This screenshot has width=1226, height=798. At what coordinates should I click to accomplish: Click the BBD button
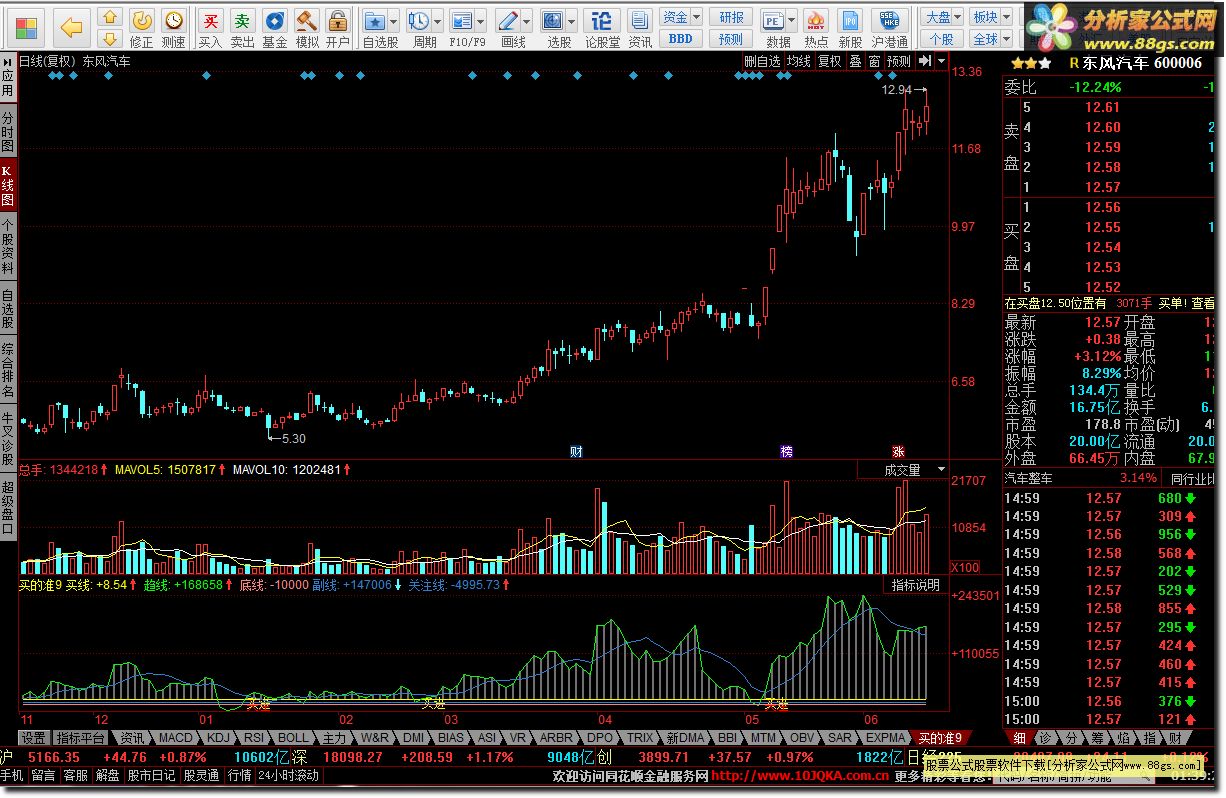680,39
